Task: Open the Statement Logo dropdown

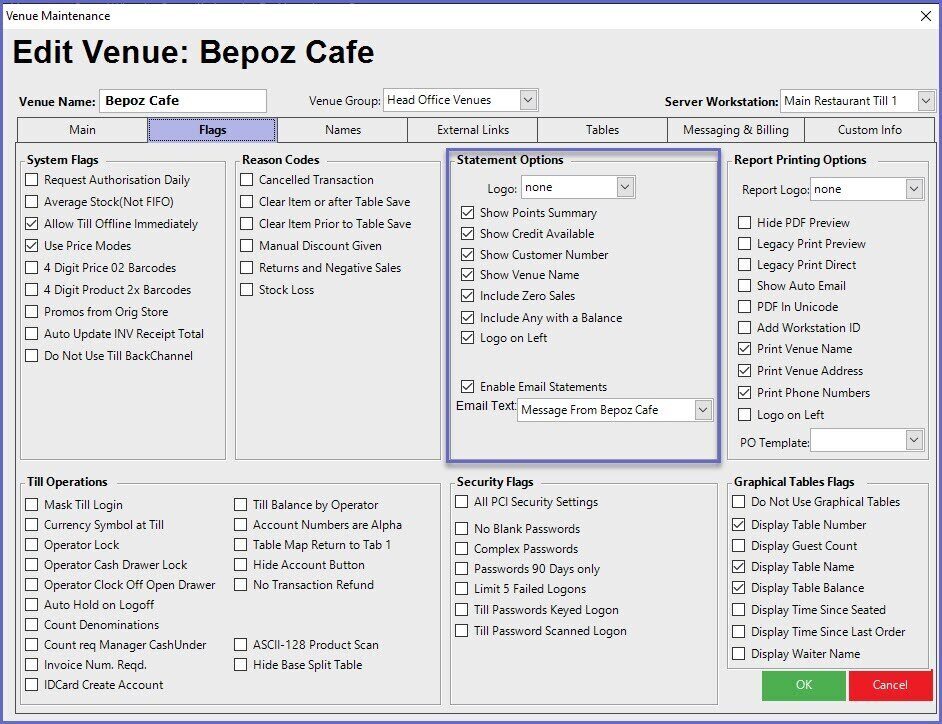Action: tap(625, 187)
